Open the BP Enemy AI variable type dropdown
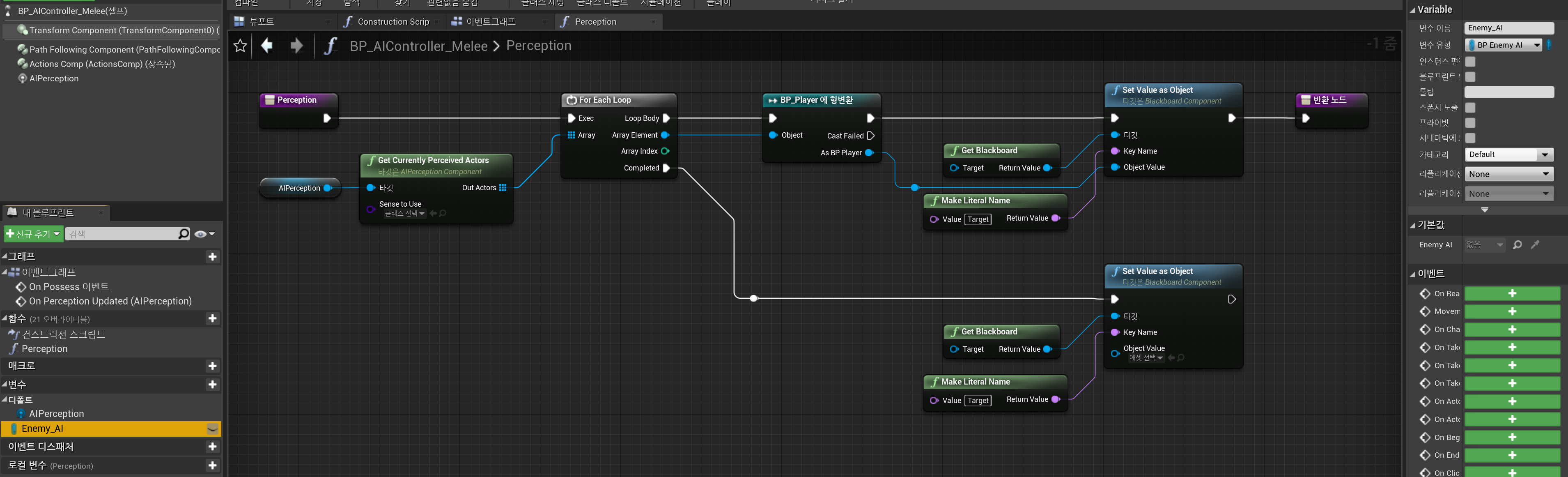The image size is (1568, 477). [1504, 45]
